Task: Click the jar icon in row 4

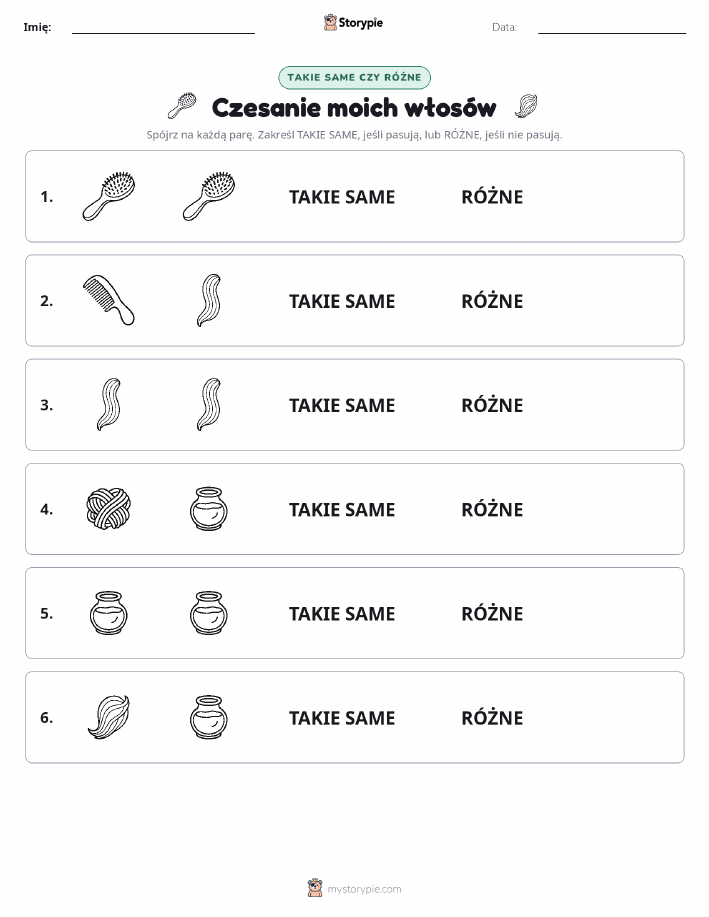Action: 209,509
